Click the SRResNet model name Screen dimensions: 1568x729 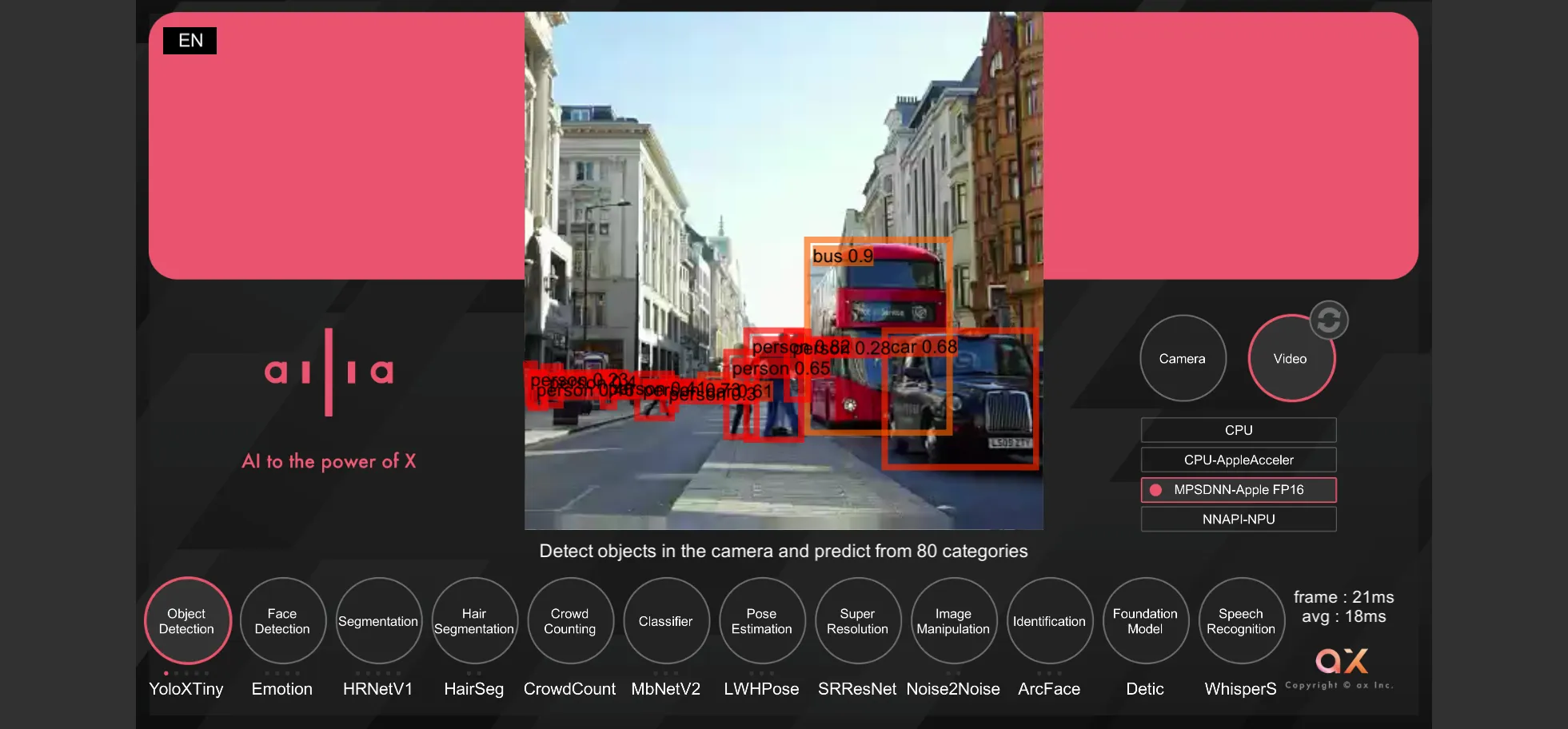pos(857,689)
